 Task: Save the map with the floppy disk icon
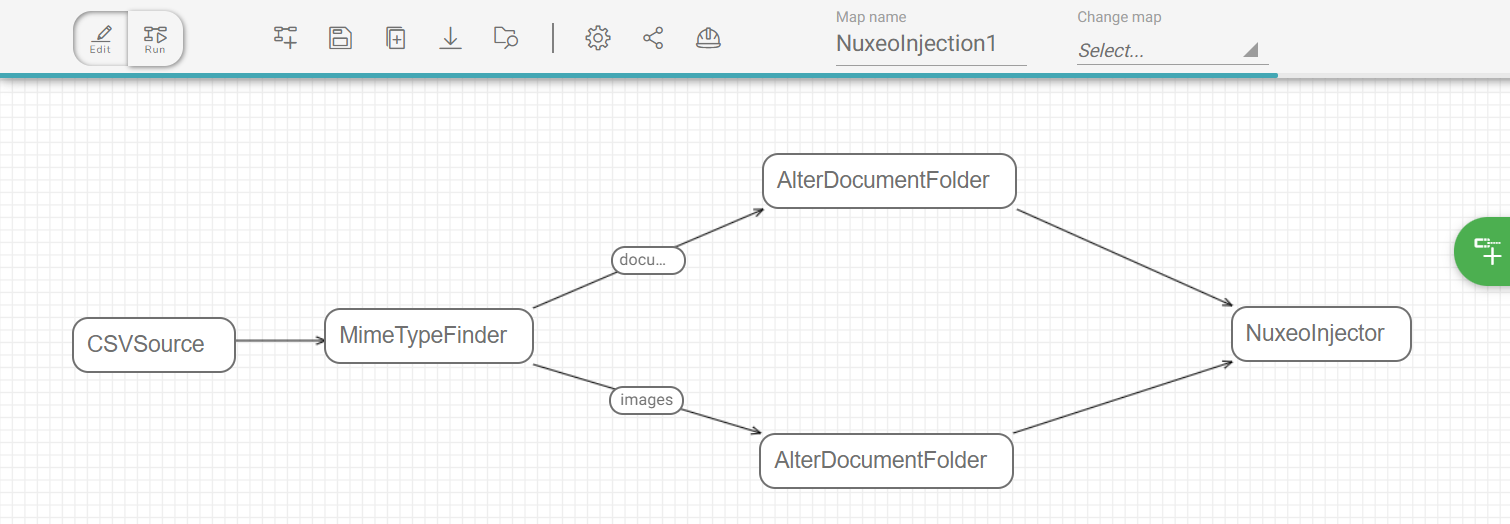pos(341,38)
